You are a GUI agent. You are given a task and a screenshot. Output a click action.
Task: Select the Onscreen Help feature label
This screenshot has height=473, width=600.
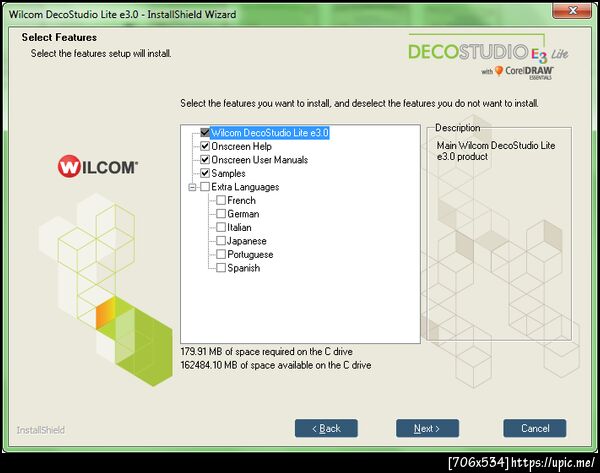tap(241, 146)
